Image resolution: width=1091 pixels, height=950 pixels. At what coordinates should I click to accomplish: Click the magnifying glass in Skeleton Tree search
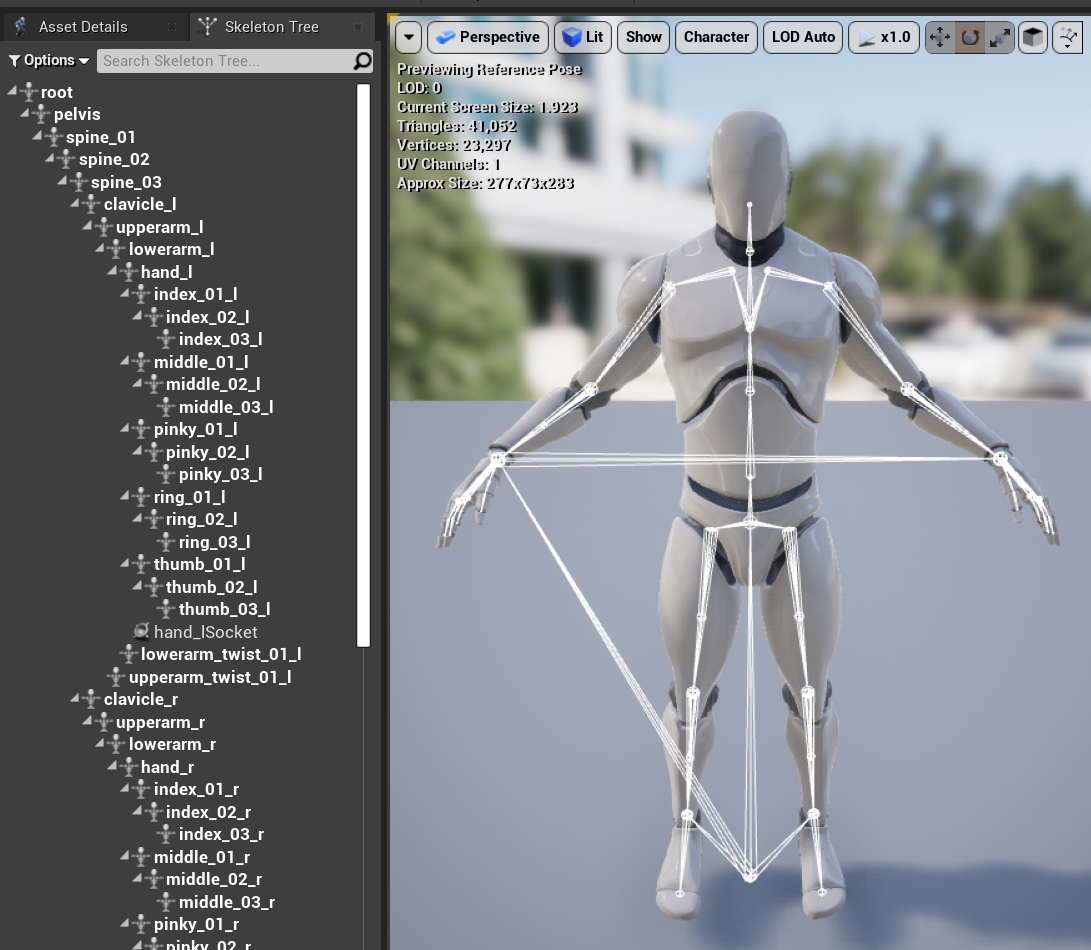point(362,60)
